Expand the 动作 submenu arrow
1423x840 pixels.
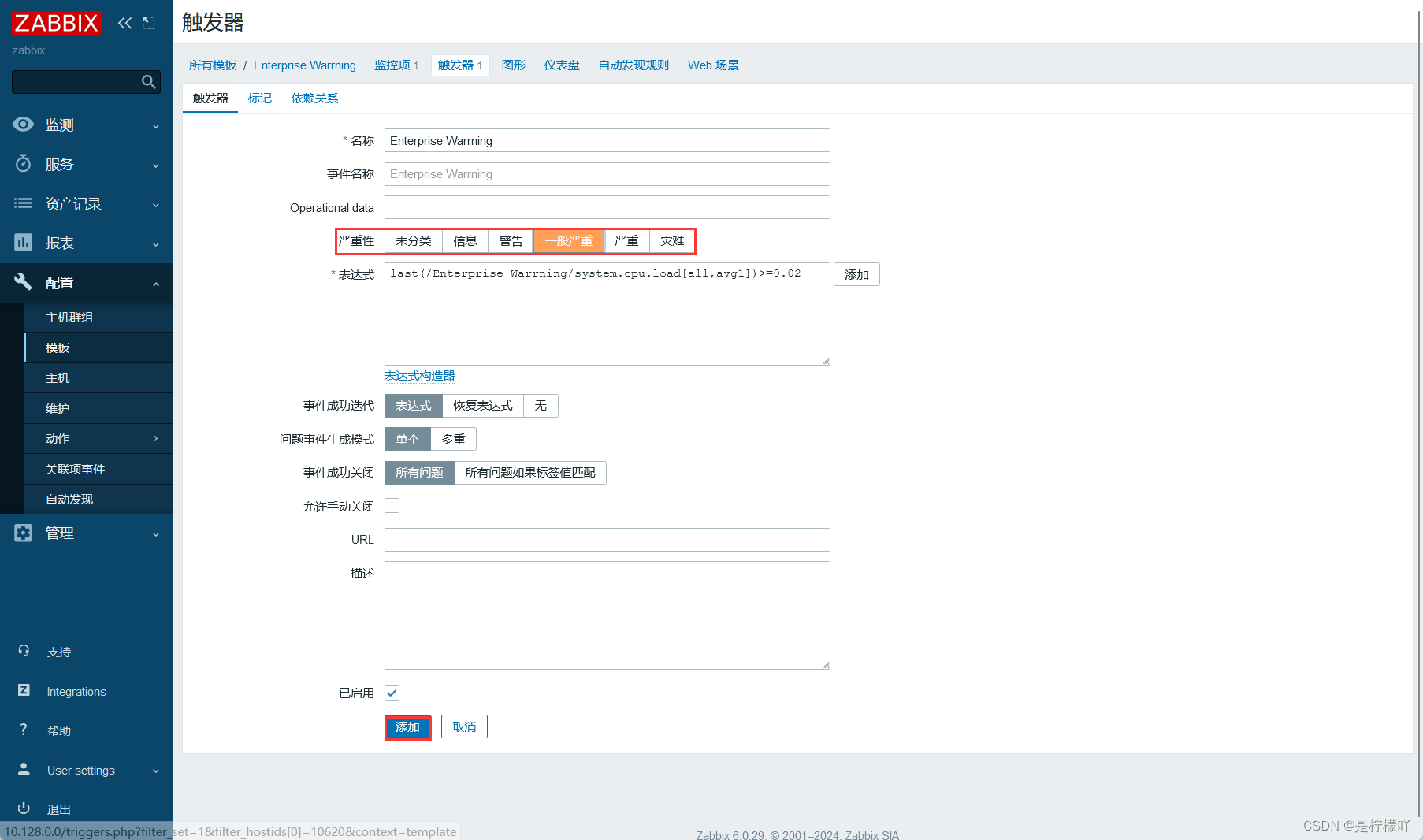[156, 438]
